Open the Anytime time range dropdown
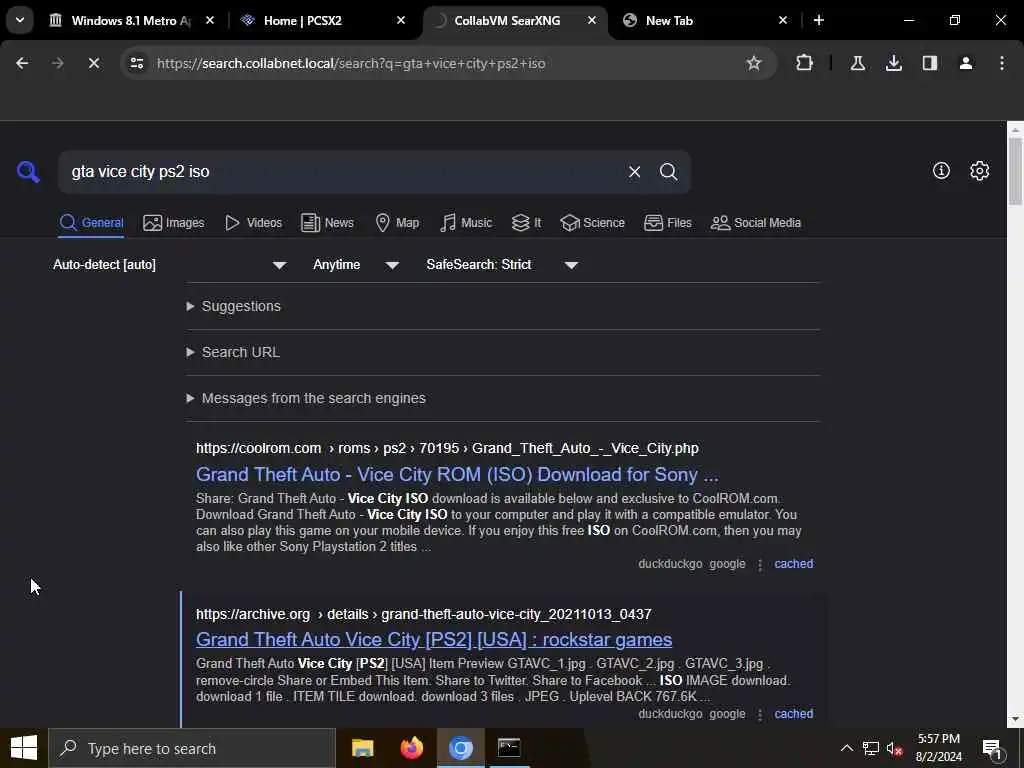This screenshot has height=768, width=1024. click(356, 264)
